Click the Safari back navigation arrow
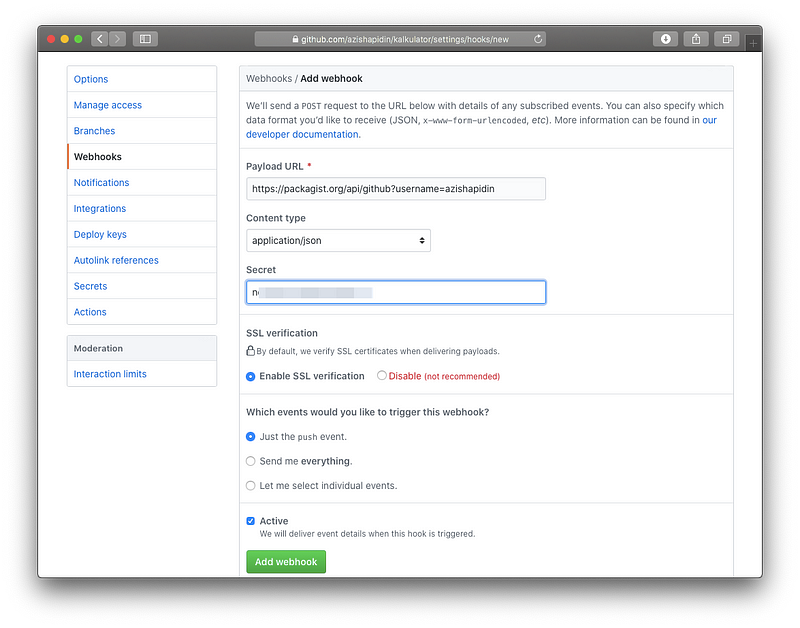 tap(100, 39)
